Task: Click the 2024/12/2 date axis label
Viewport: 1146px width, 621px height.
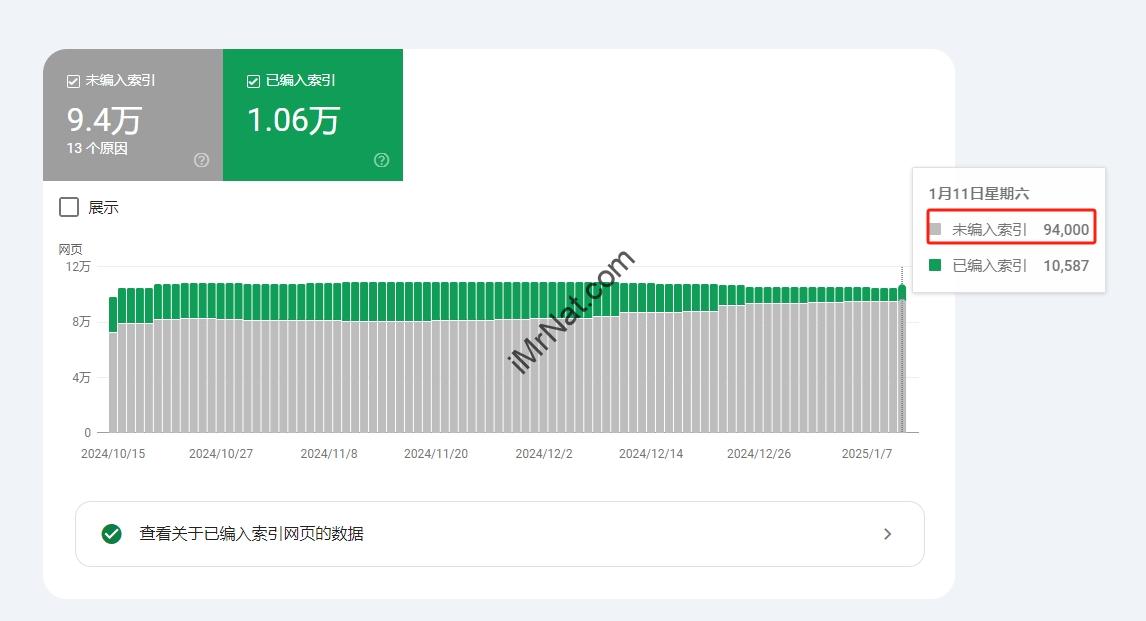Action: pyautogui.click(x=544, y=453)
